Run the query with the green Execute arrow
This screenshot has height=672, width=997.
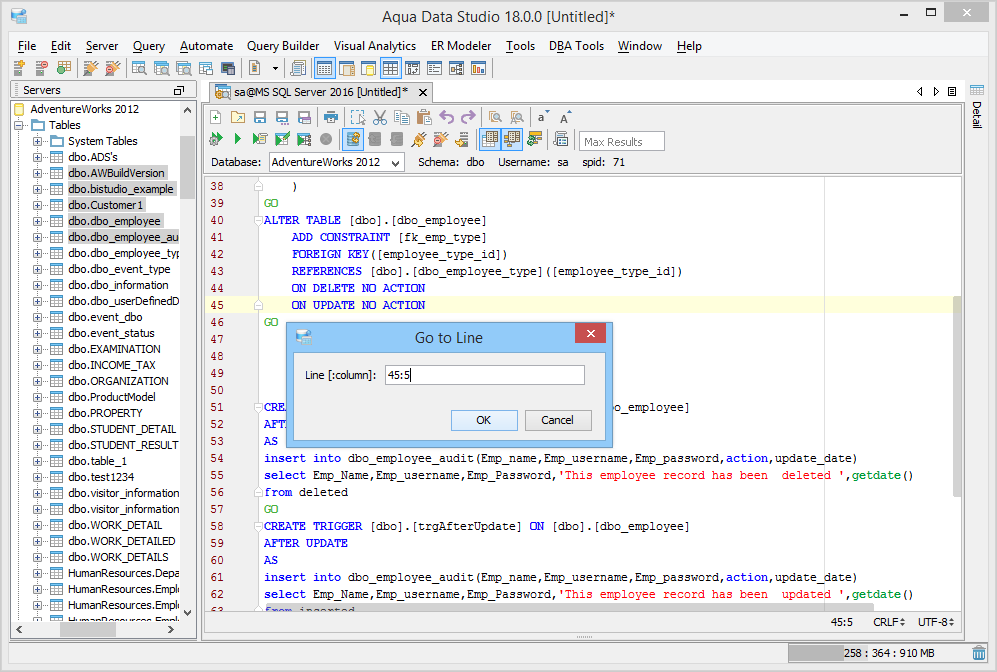click(237, 139)
